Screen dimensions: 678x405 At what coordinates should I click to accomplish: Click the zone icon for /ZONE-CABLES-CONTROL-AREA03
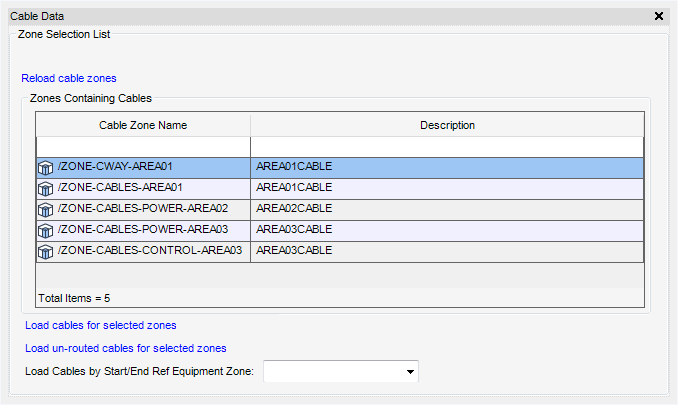click(x=45, y=252)
